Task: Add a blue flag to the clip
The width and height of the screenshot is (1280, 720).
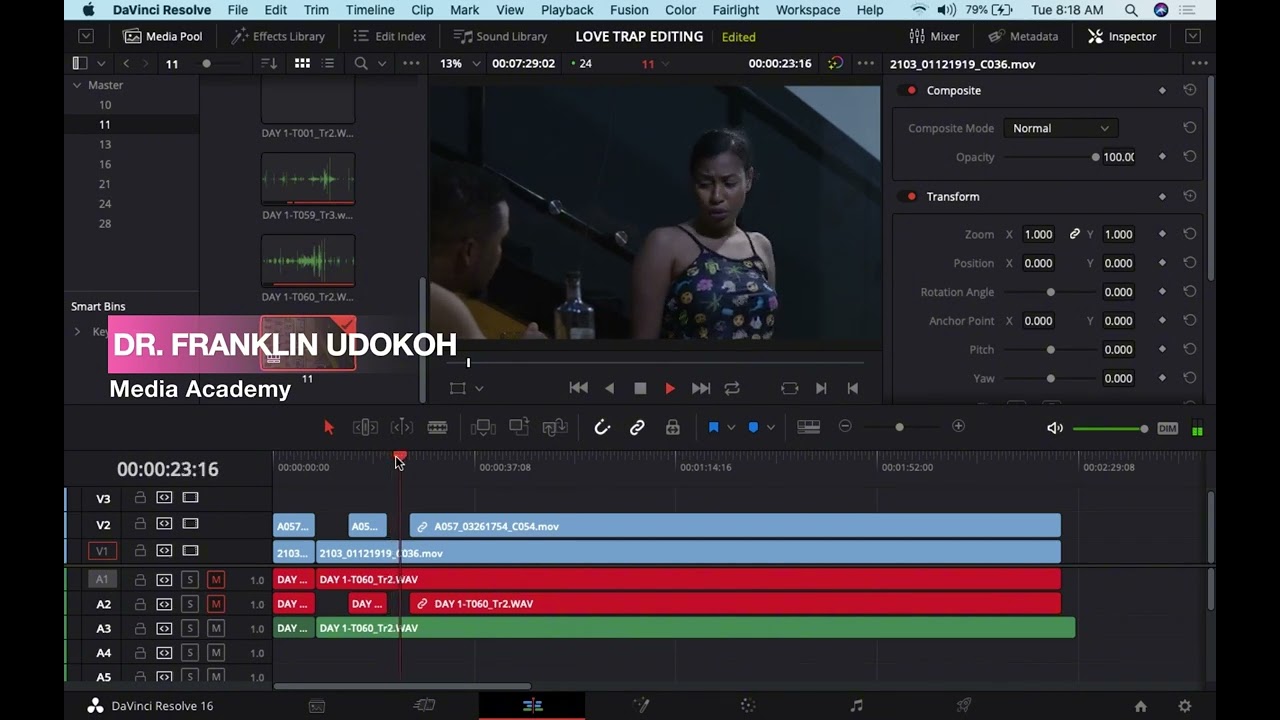Action: click(713, 427)
